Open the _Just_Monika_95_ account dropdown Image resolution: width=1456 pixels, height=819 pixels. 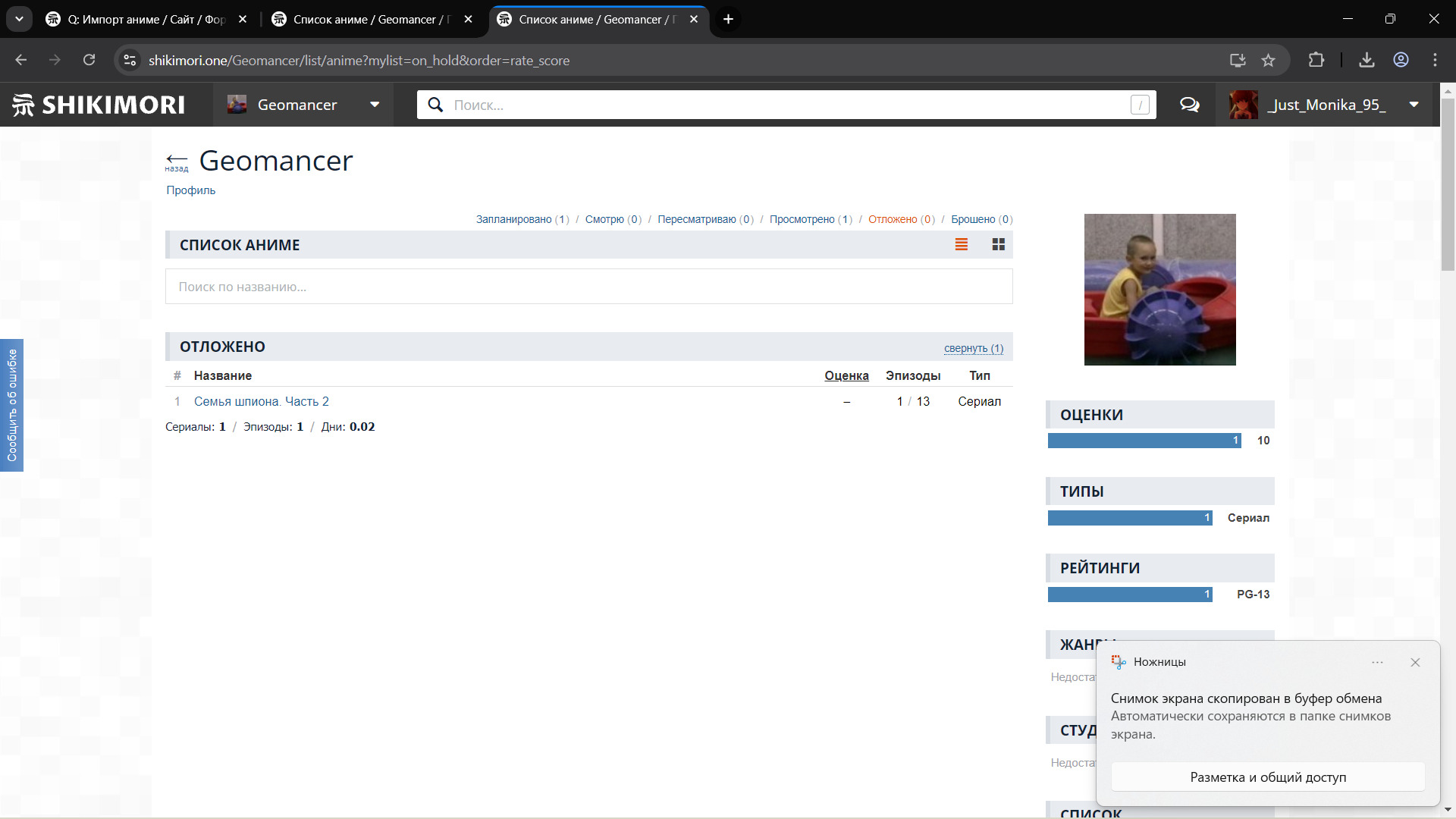[1414, 105]
